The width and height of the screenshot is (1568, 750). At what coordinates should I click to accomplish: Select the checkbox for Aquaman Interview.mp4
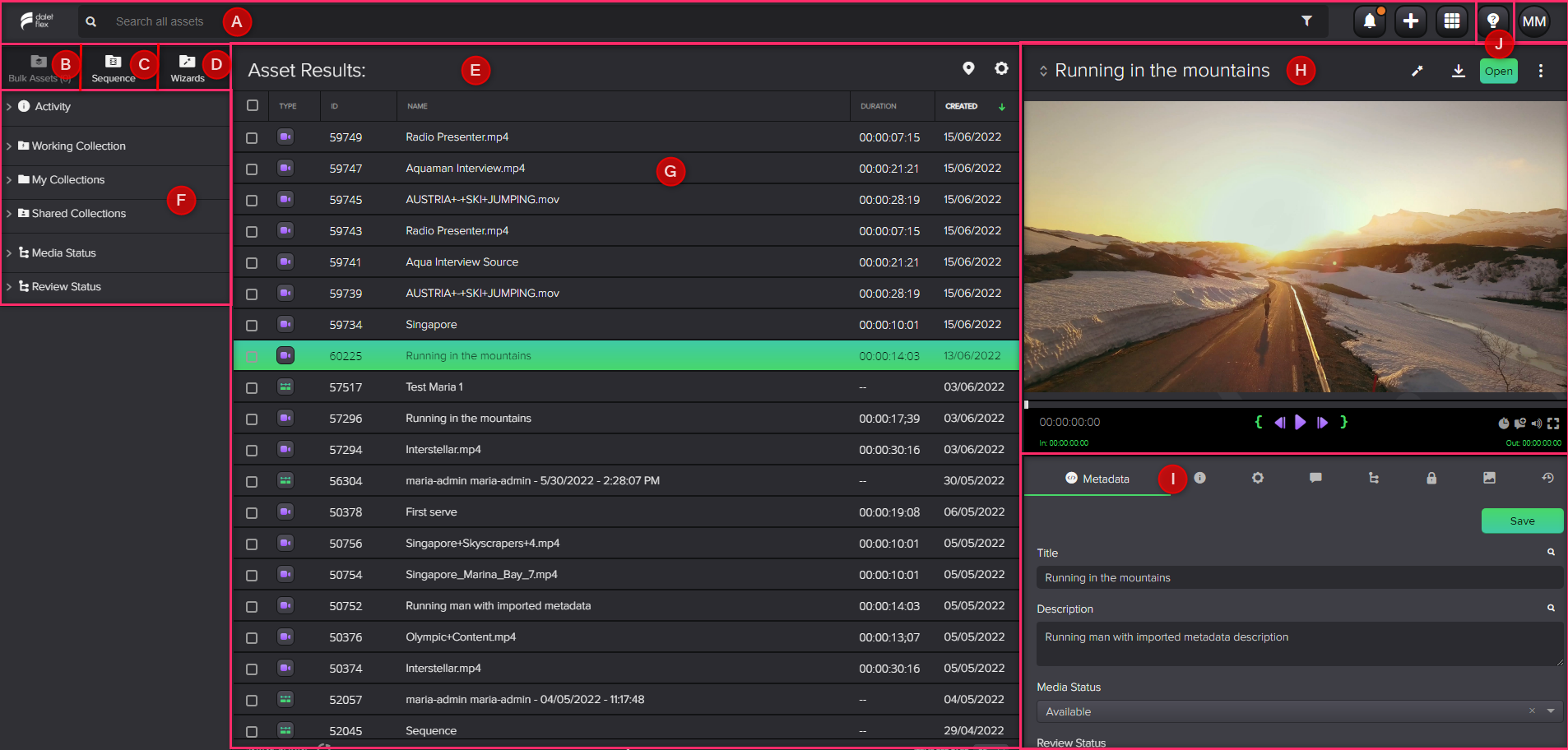(x=252, y=169)
